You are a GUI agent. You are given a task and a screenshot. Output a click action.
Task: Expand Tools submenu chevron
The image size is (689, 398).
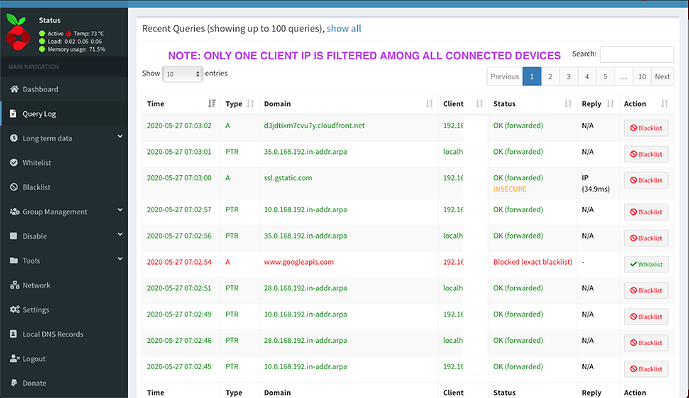[x=120, y=259]
